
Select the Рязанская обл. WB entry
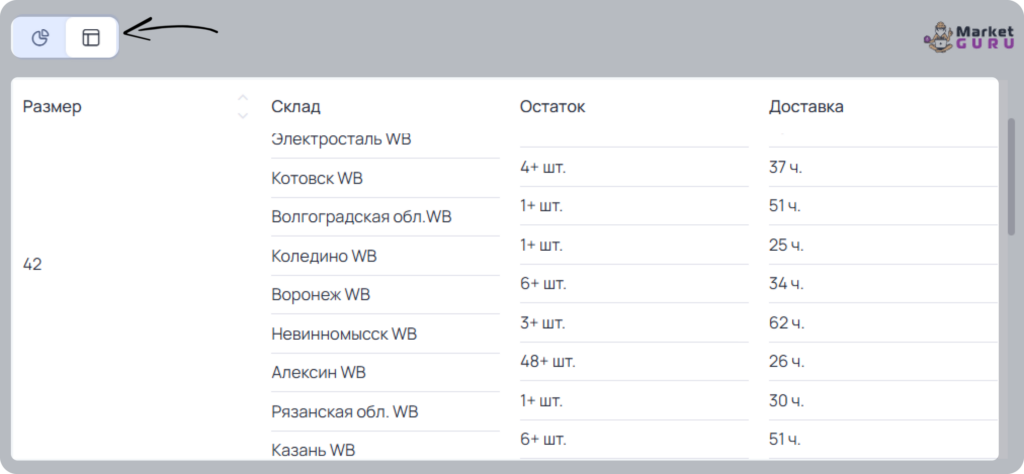pos(345,412)
